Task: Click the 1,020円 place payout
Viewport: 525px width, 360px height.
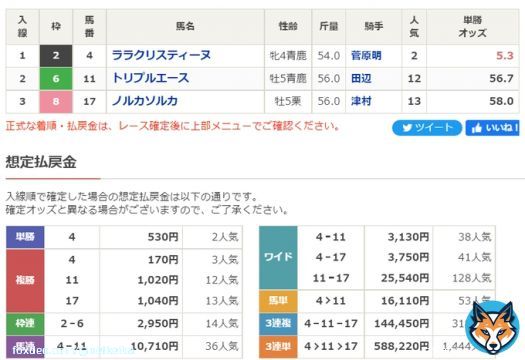Action: click(158, 280)
